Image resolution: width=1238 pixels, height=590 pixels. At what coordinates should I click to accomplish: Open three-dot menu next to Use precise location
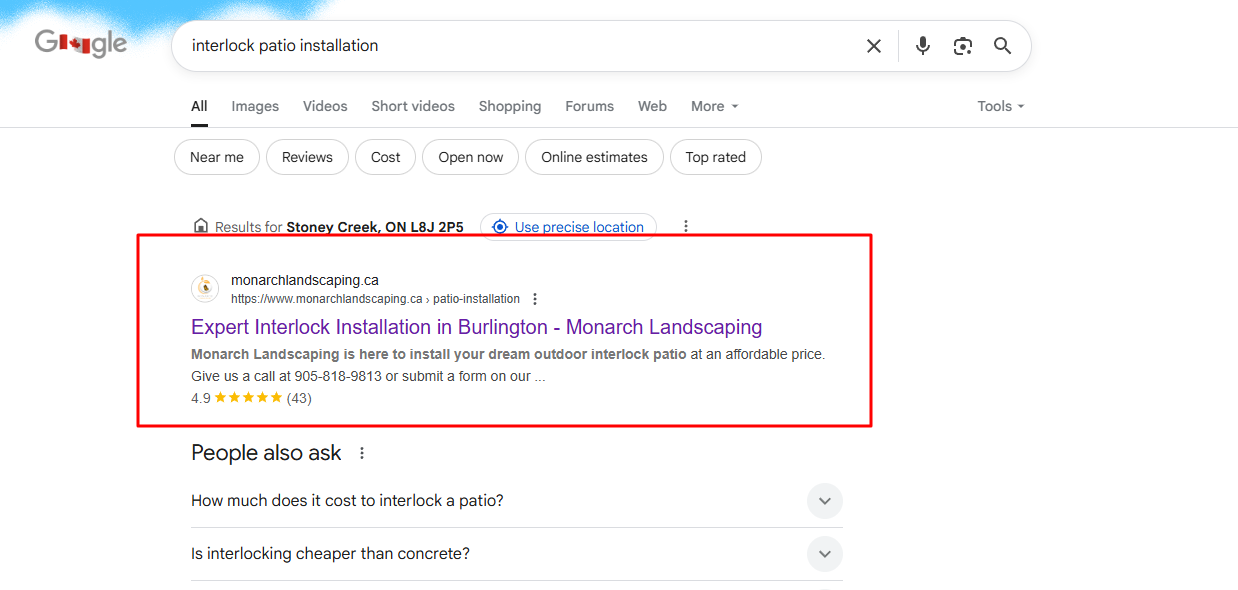coord(686,227)
